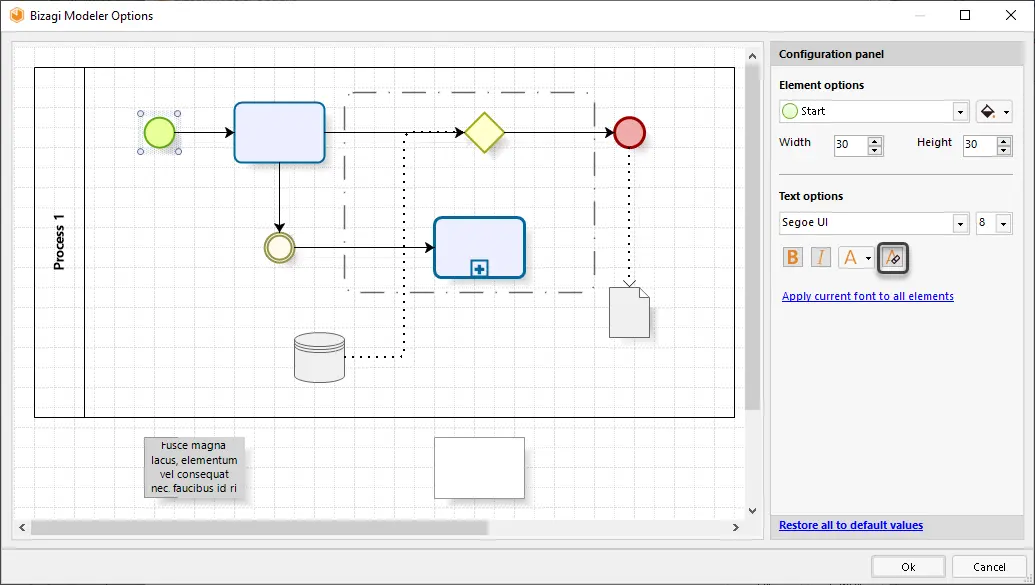Click the vertical scrollbar down arrow
The width and height of the screenshot is (1035, 585).
[x=752, y=510]
